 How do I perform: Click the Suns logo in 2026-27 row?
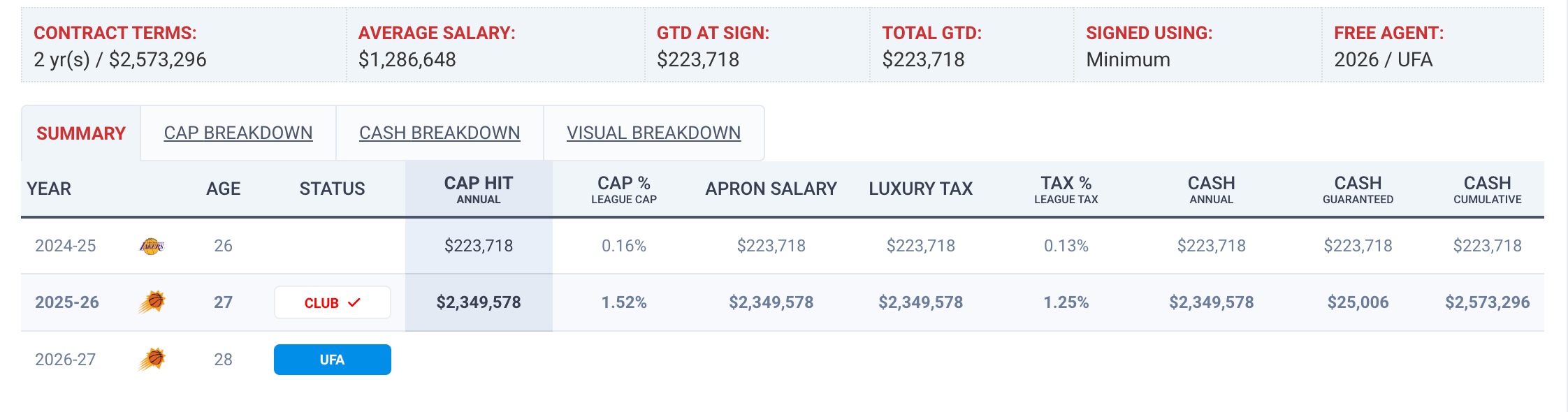152,359
